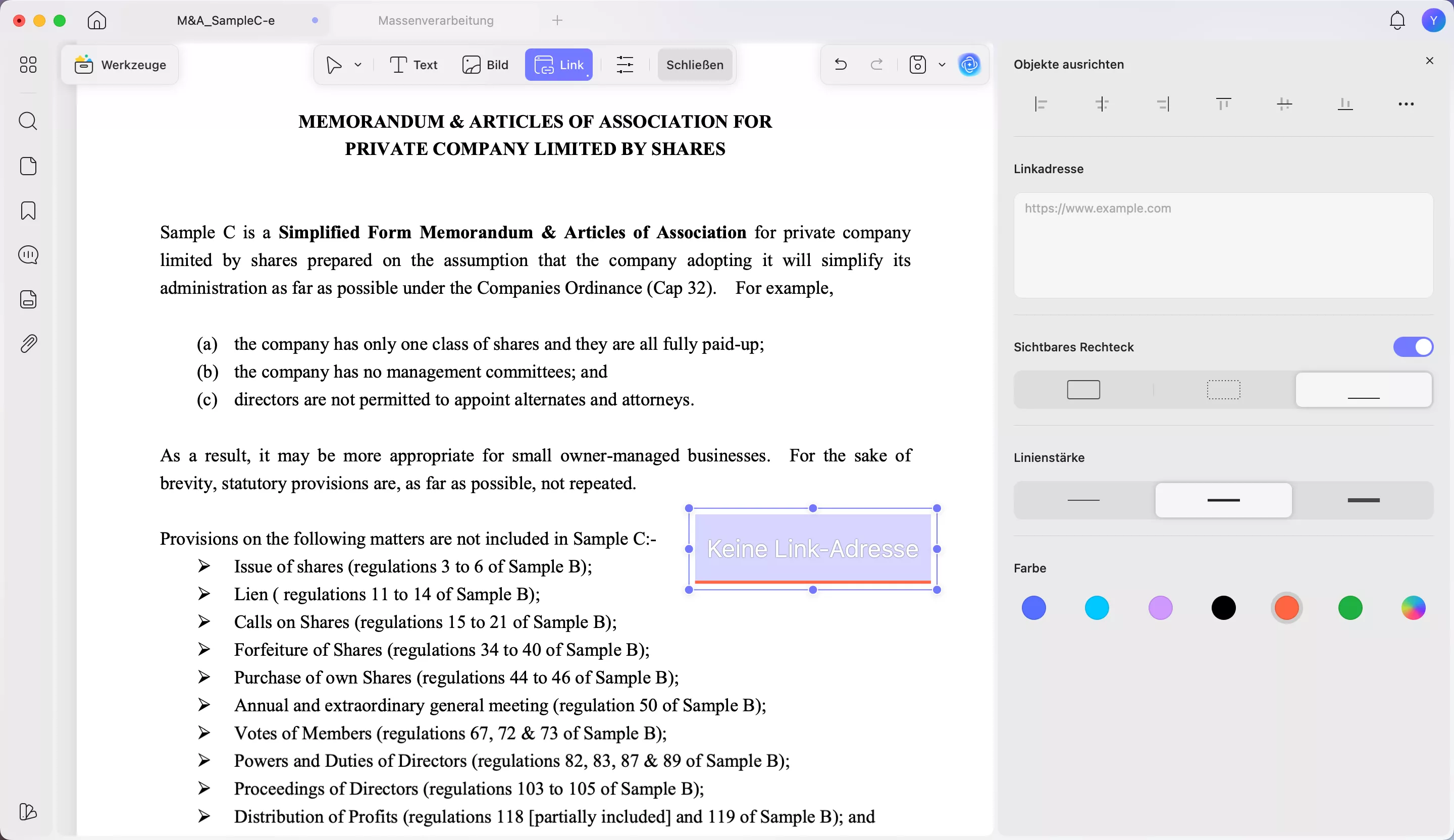The width and height of the screenshot is (1454, 840).
Task: Open the save options dropdown arrow
Action: [x=942, y=65]
